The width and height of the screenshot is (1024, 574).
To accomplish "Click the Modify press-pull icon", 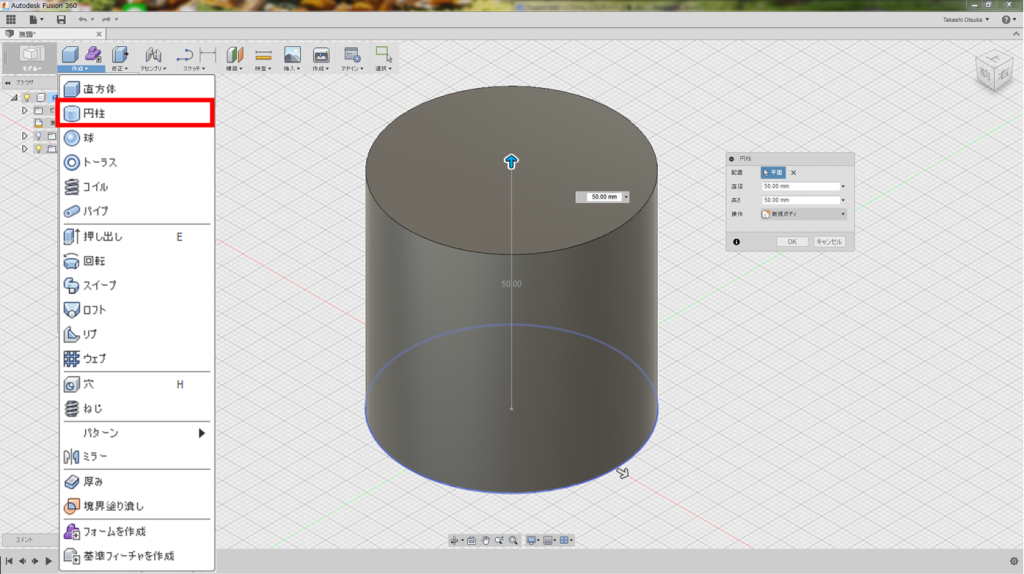I will [120, 54].
